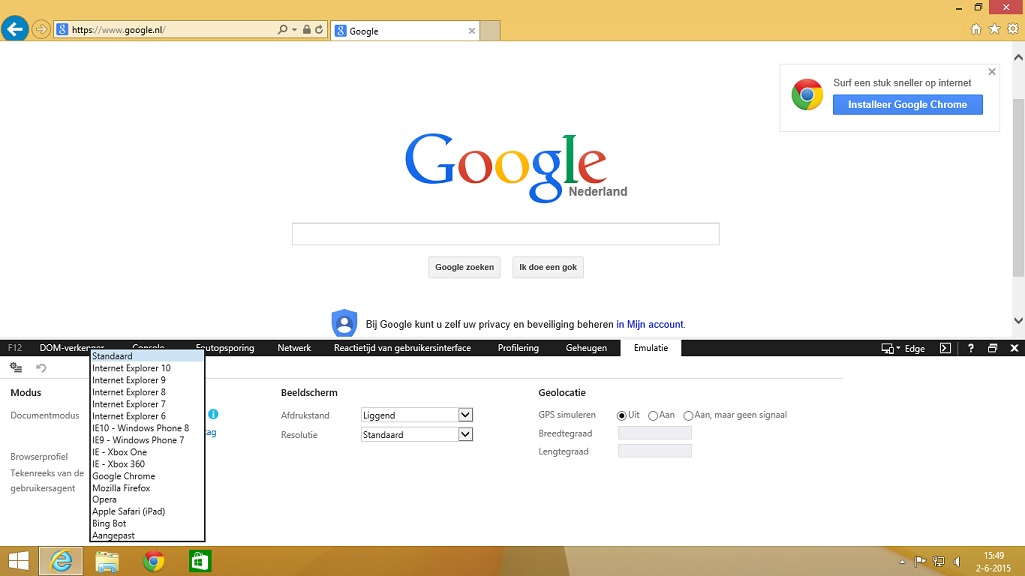Viewport: 1025px width, 576px height.
Task: Select GPS simuleren Uit radio button
Action: point(622,416)
